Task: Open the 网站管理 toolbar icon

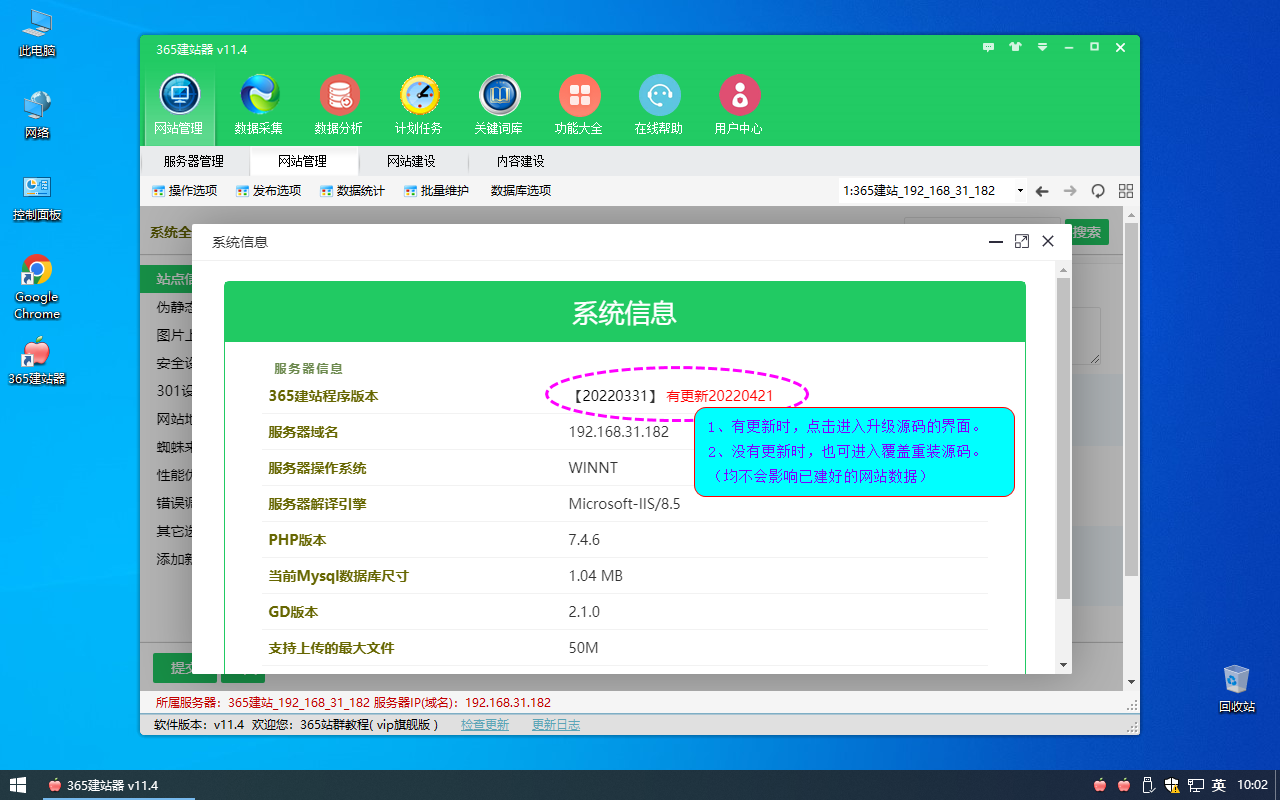Action: click(x=179, y=105)
